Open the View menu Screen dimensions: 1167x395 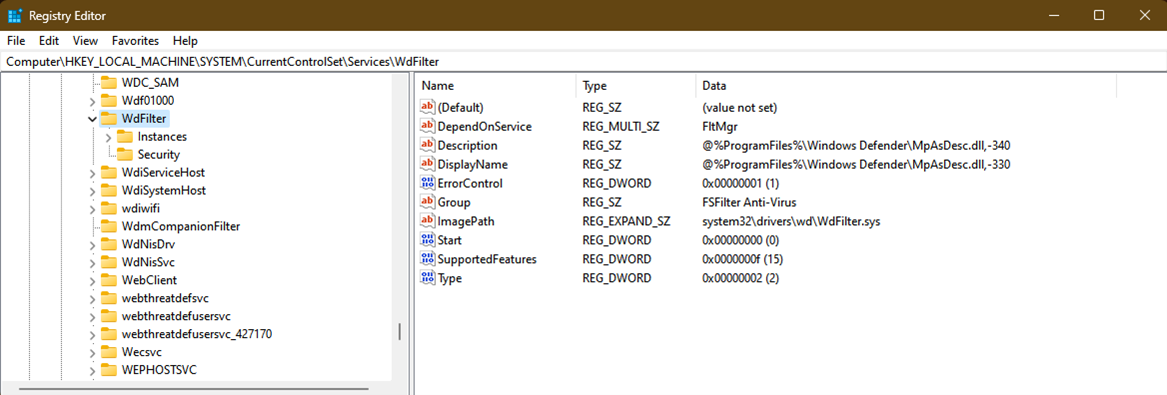(x=86, y=41)
